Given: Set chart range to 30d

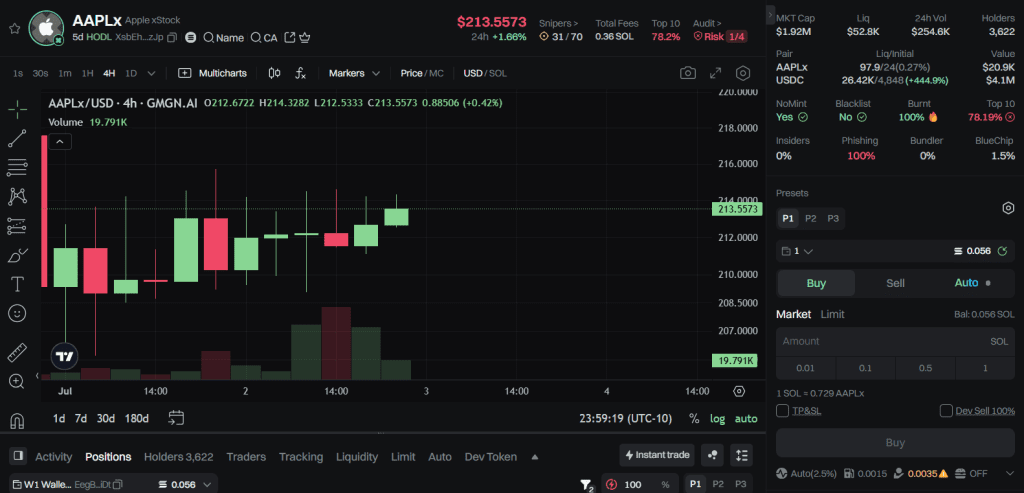Looking at the screenshot, I should click(x=106, y=419).
